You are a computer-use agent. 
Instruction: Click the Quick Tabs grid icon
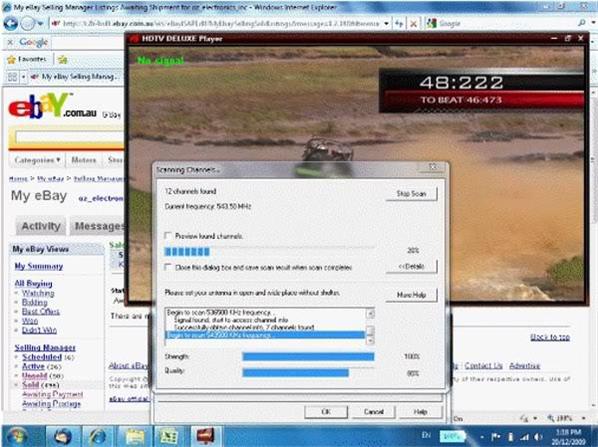(x=12, y=77)
